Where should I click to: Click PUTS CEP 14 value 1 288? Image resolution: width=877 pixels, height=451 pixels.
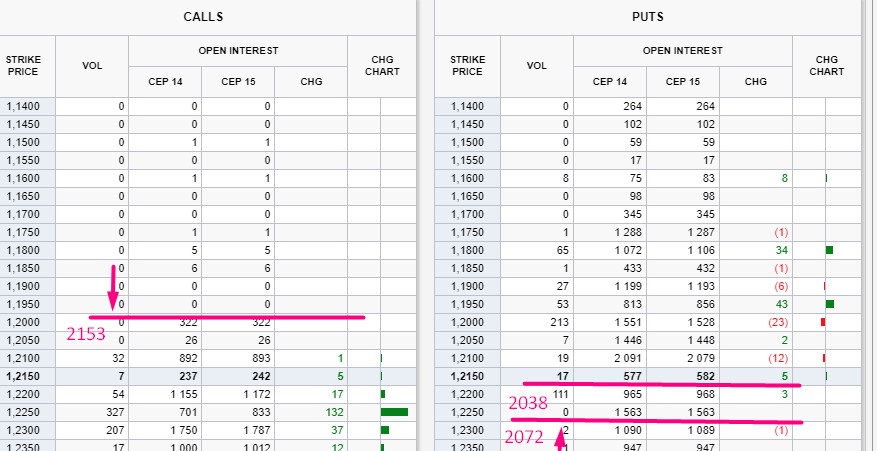629,232
